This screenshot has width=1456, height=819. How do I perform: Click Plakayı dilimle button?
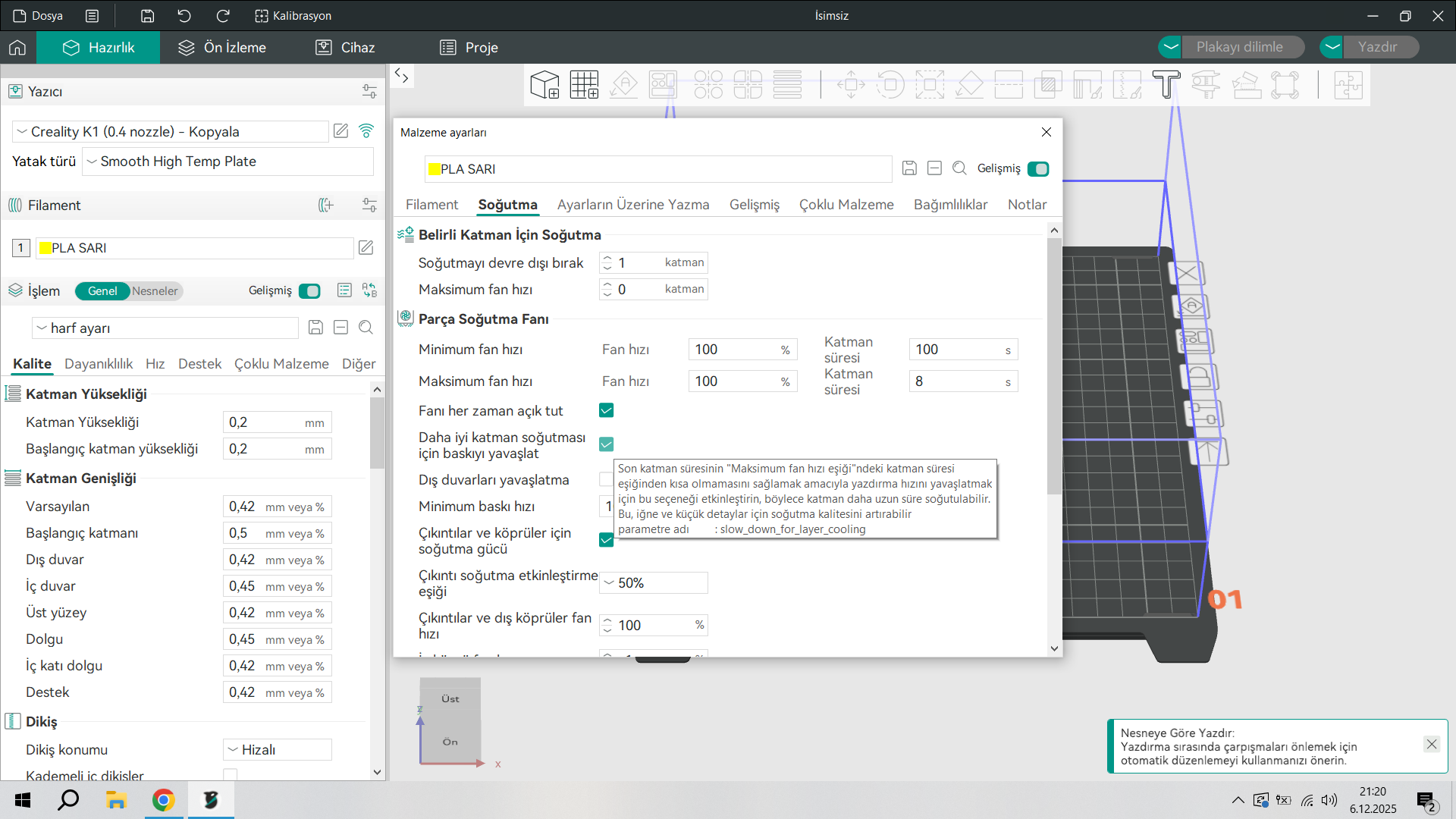pos(1239,47)
